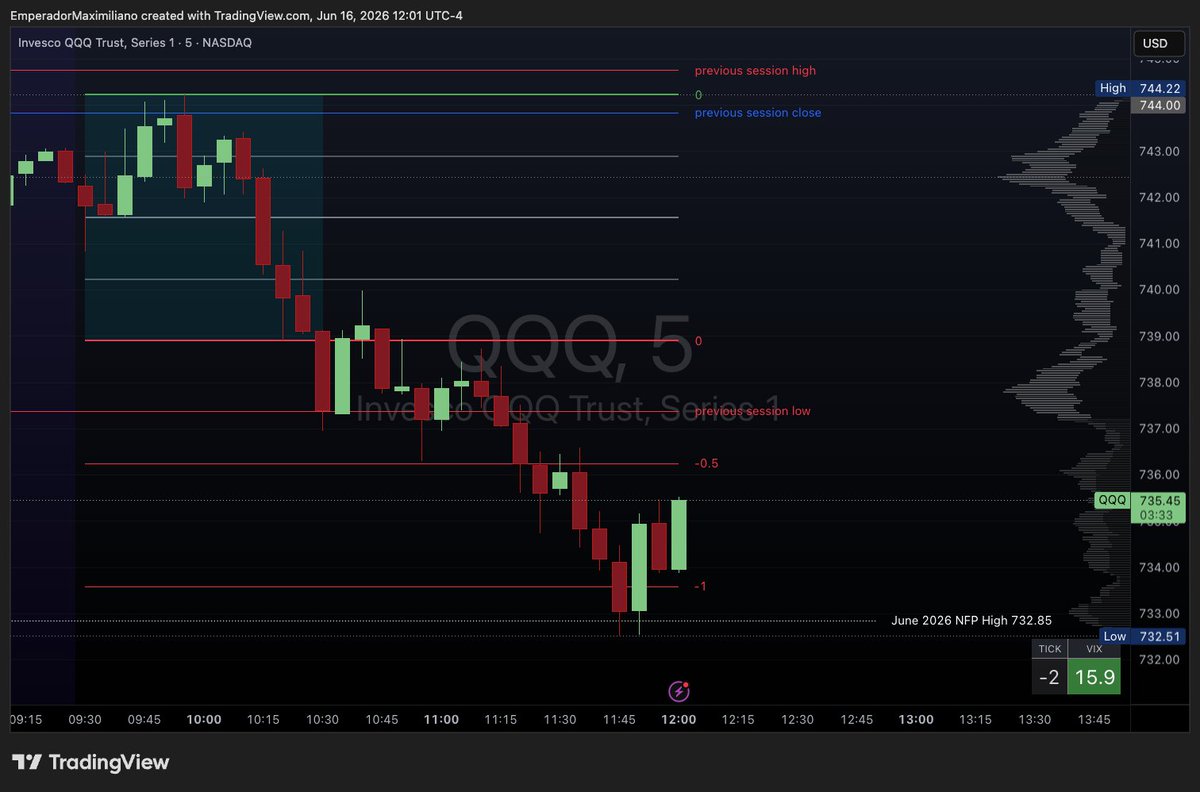Click 13:15 on the time axis
This screenshot has height=792, width=1200.
976,720
